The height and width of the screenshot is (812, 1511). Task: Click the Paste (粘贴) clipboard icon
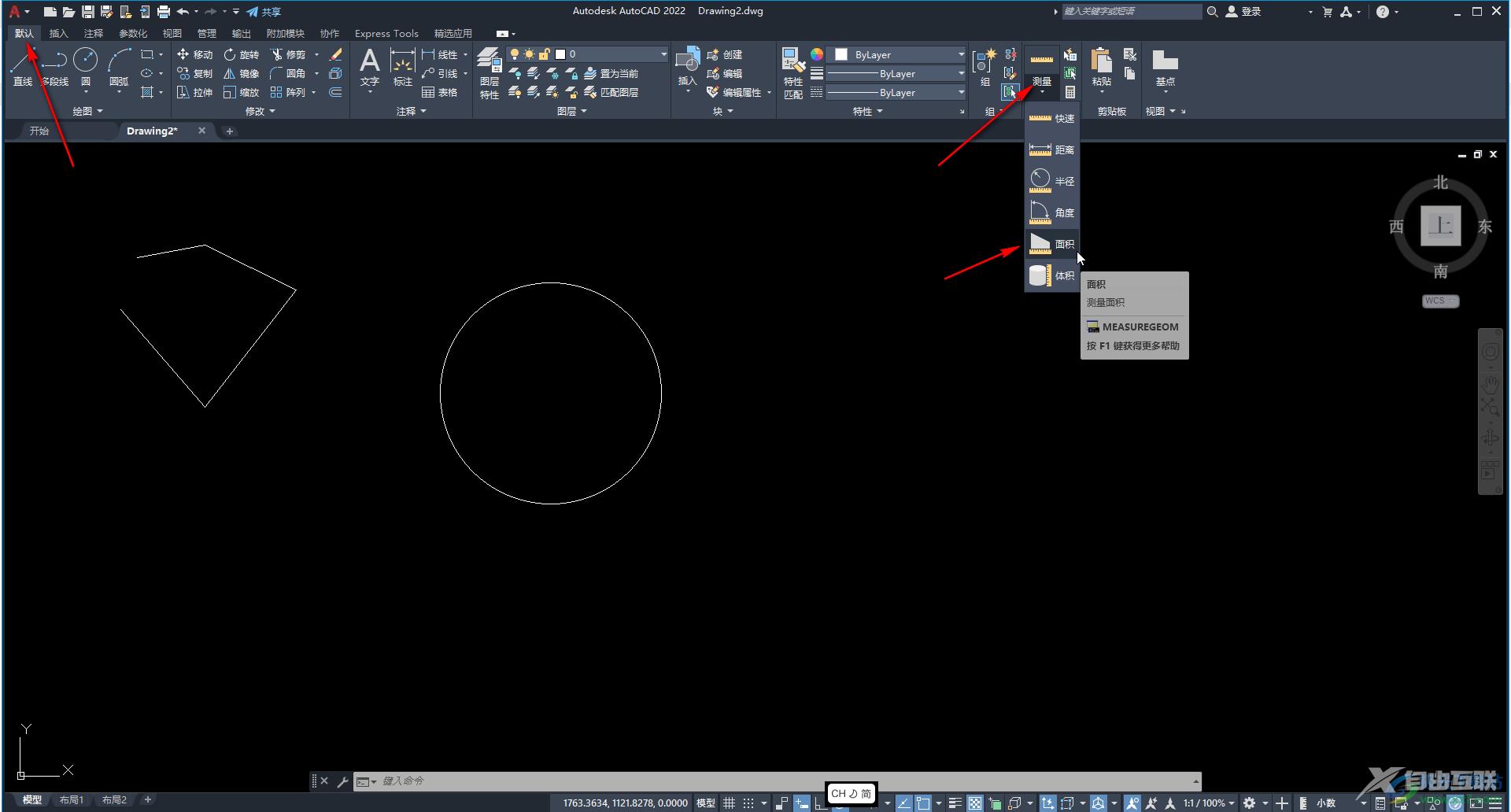tap(1102, 66)
